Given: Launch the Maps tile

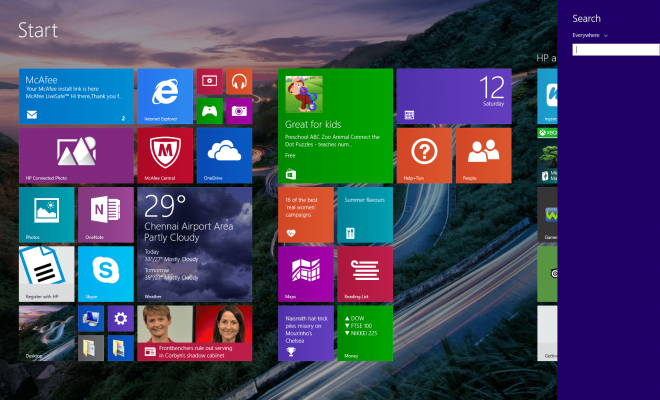Looking at the screenshot, I should click(x=306, y=274).
